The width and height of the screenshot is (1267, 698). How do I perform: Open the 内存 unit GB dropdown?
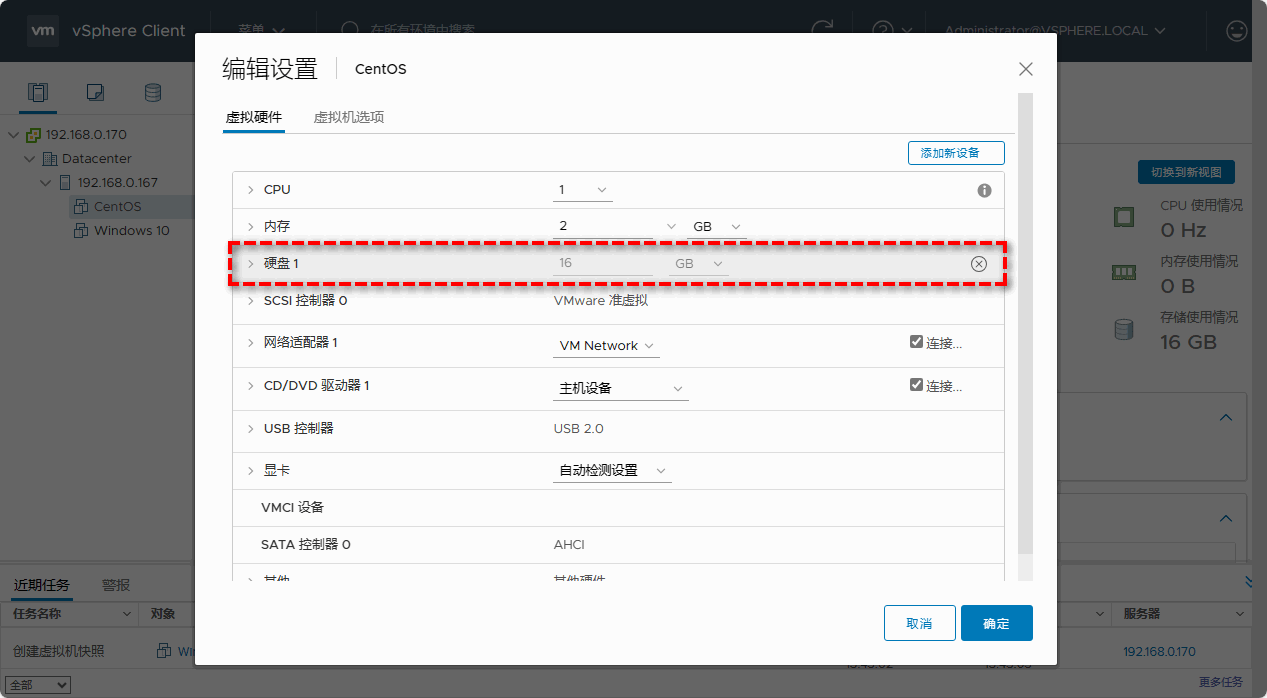(x=716, y=227)
